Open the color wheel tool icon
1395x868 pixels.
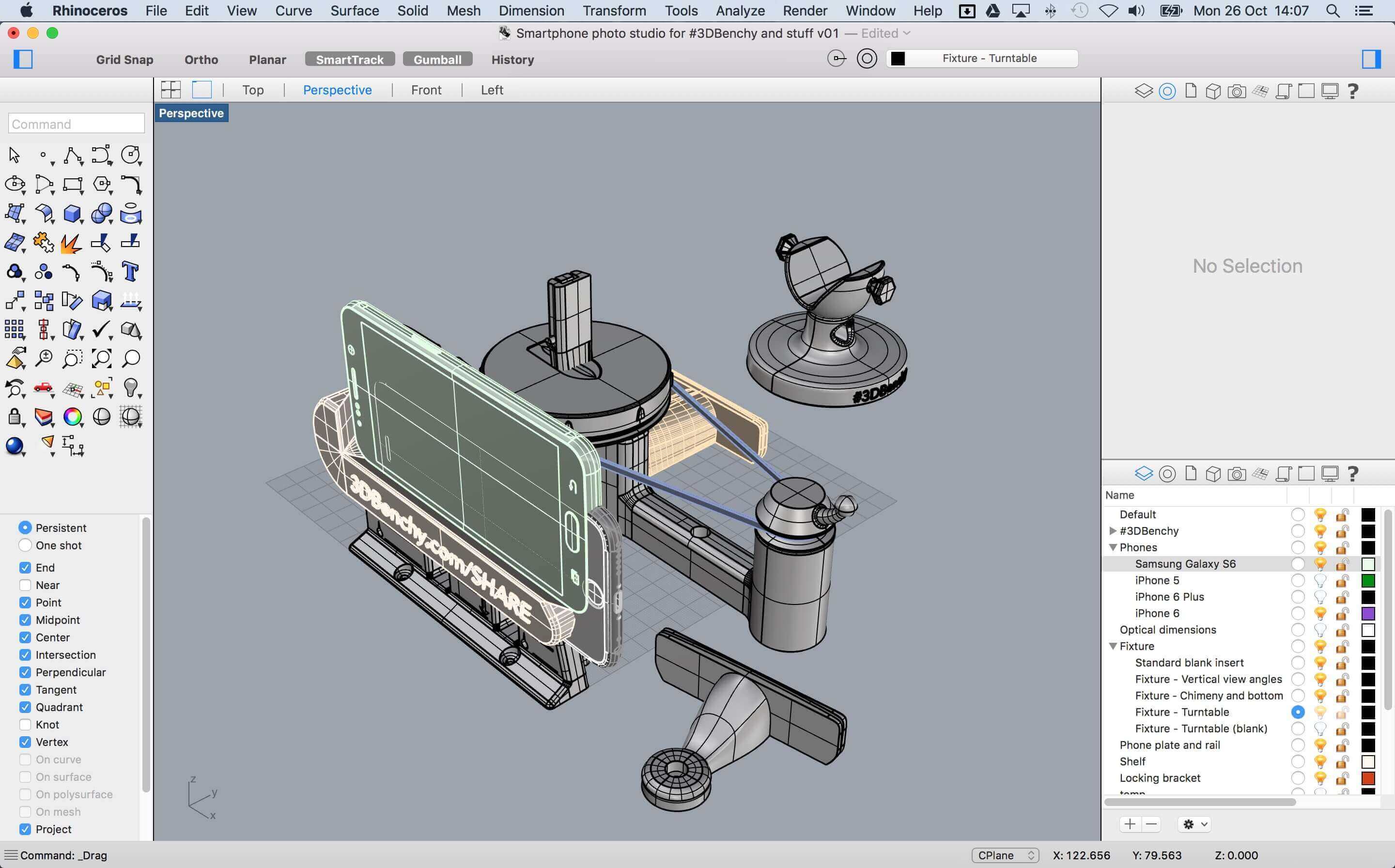[72, 417]
